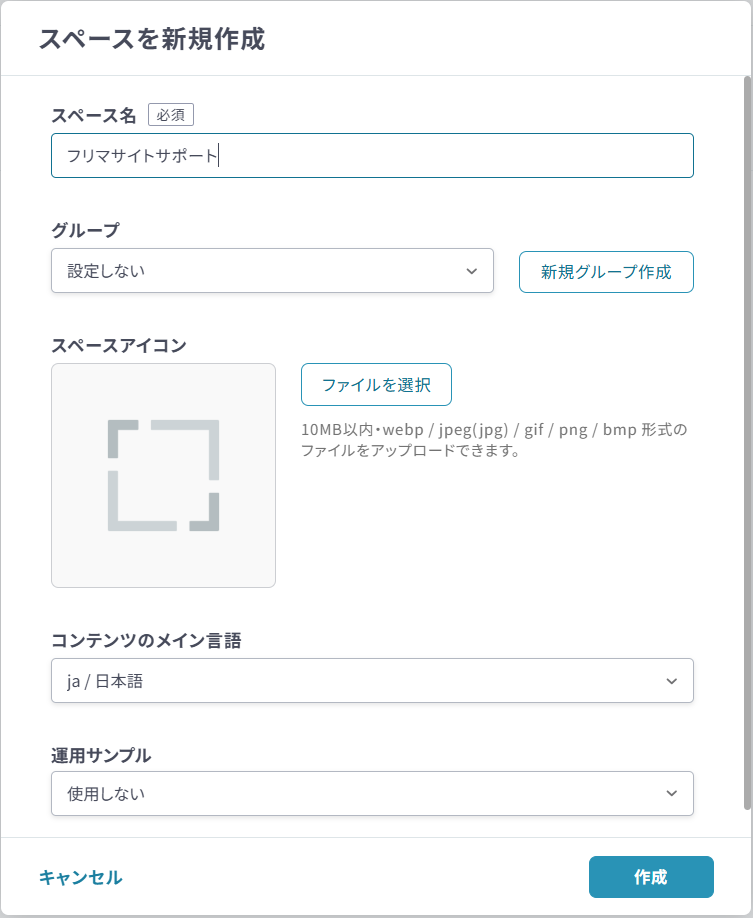The width and height of the screenshot is (753, 918).
Task: Click the chevron in コンテンツのメイン言語 dropdown
Action: click(671, 681)
